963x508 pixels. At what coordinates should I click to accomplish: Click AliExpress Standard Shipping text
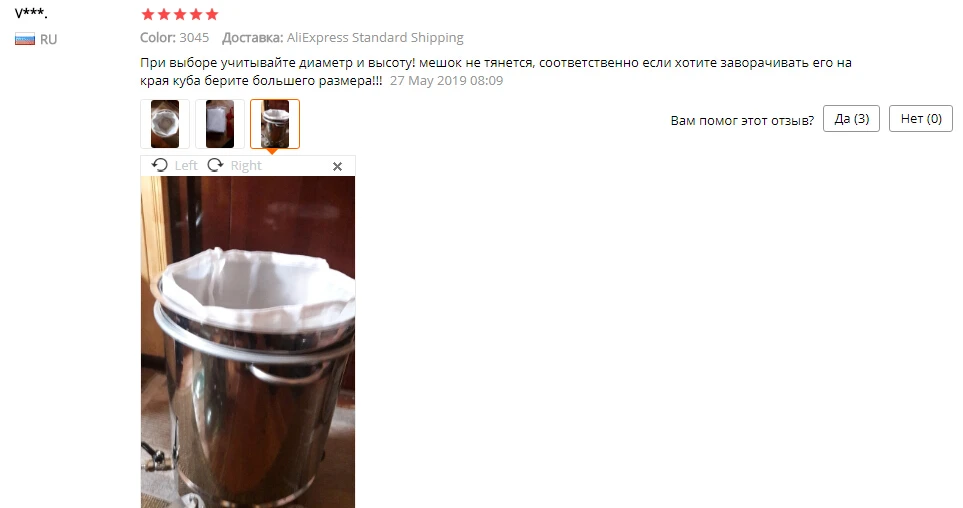pos(375,37)
